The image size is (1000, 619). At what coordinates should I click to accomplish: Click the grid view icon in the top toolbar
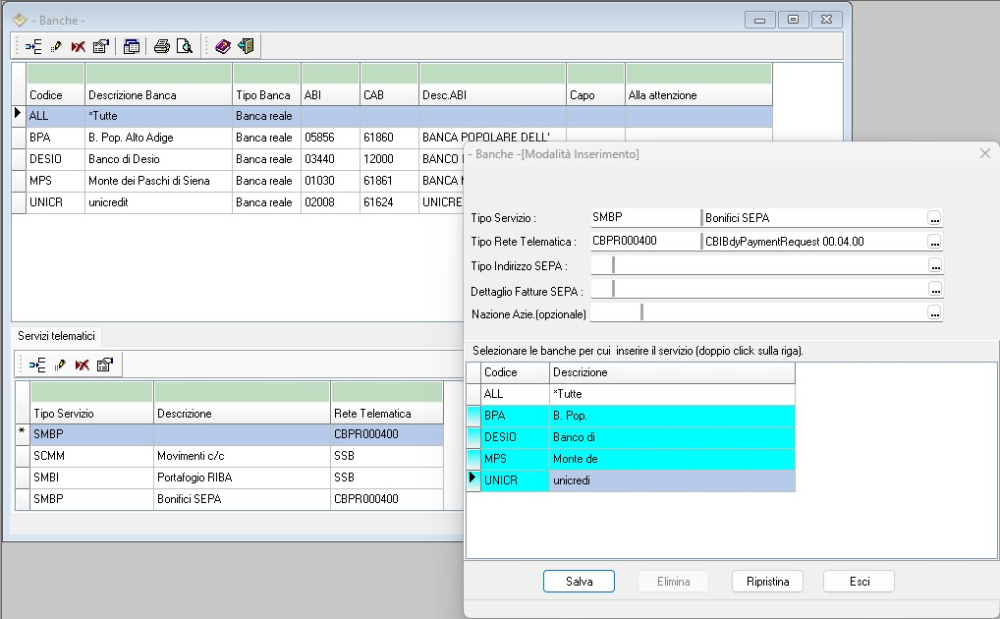click(131, 46)
